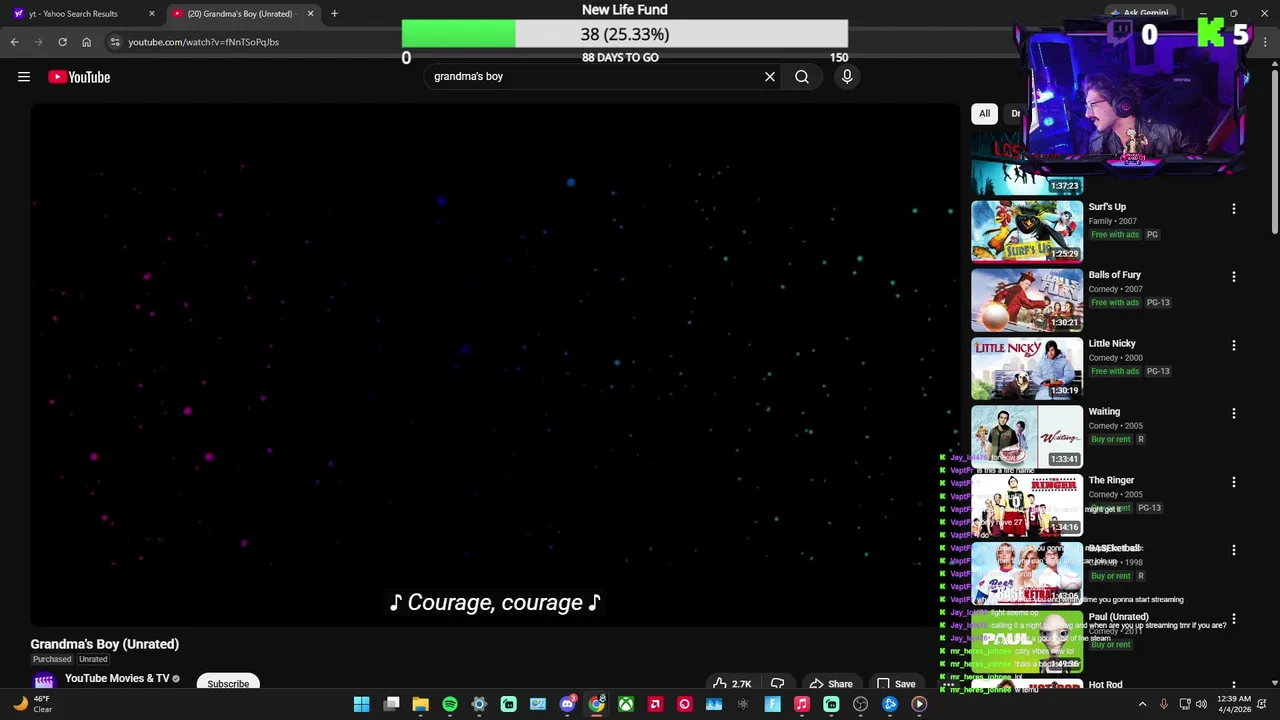Open options for Surf's Up

point(1234,209)
